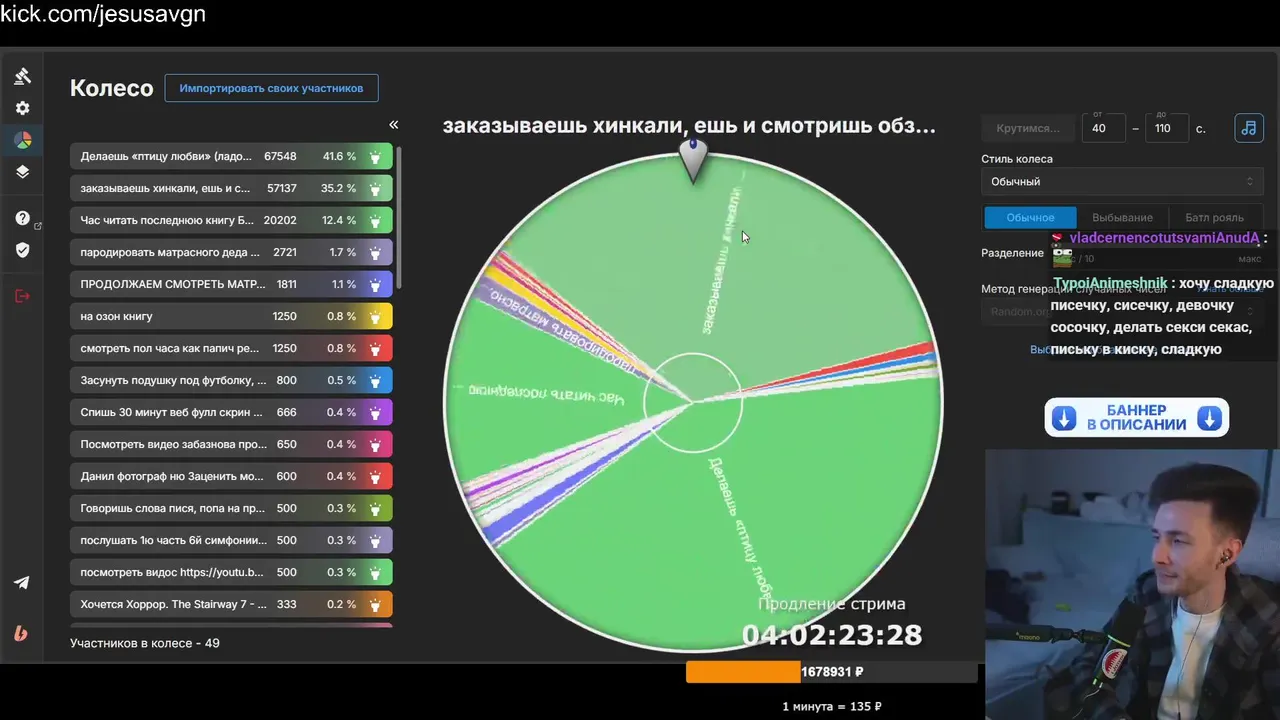Viewport: 1280px width, 720px height.
Task: Click the winner title above wheel
Action: [x=689, y=126]
